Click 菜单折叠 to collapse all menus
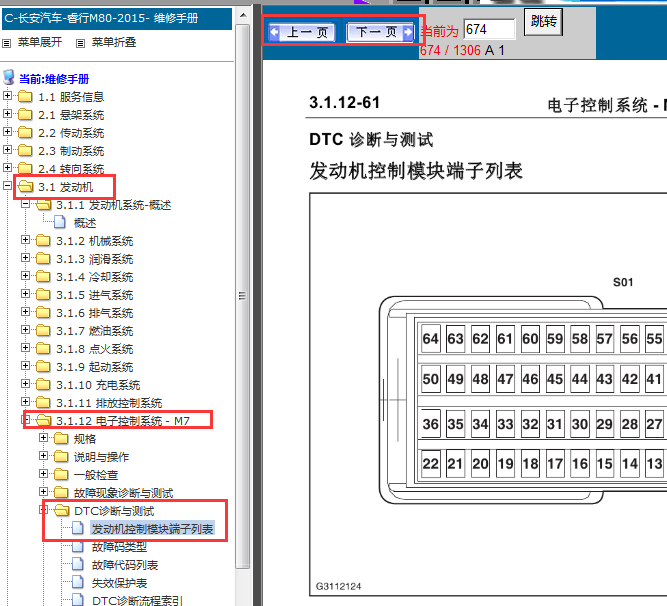Viewport: 667px width, 606px height. click(114, 42)
